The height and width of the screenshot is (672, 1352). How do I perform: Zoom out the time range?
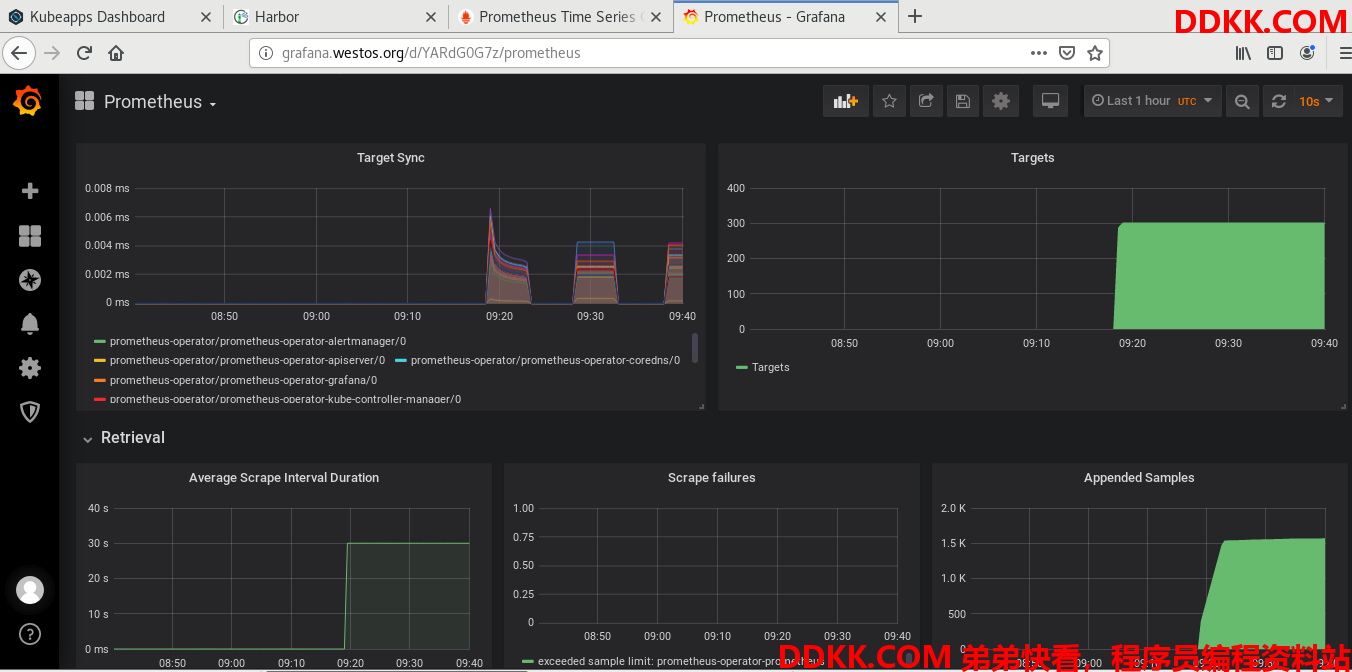[x=1242, y=101]
